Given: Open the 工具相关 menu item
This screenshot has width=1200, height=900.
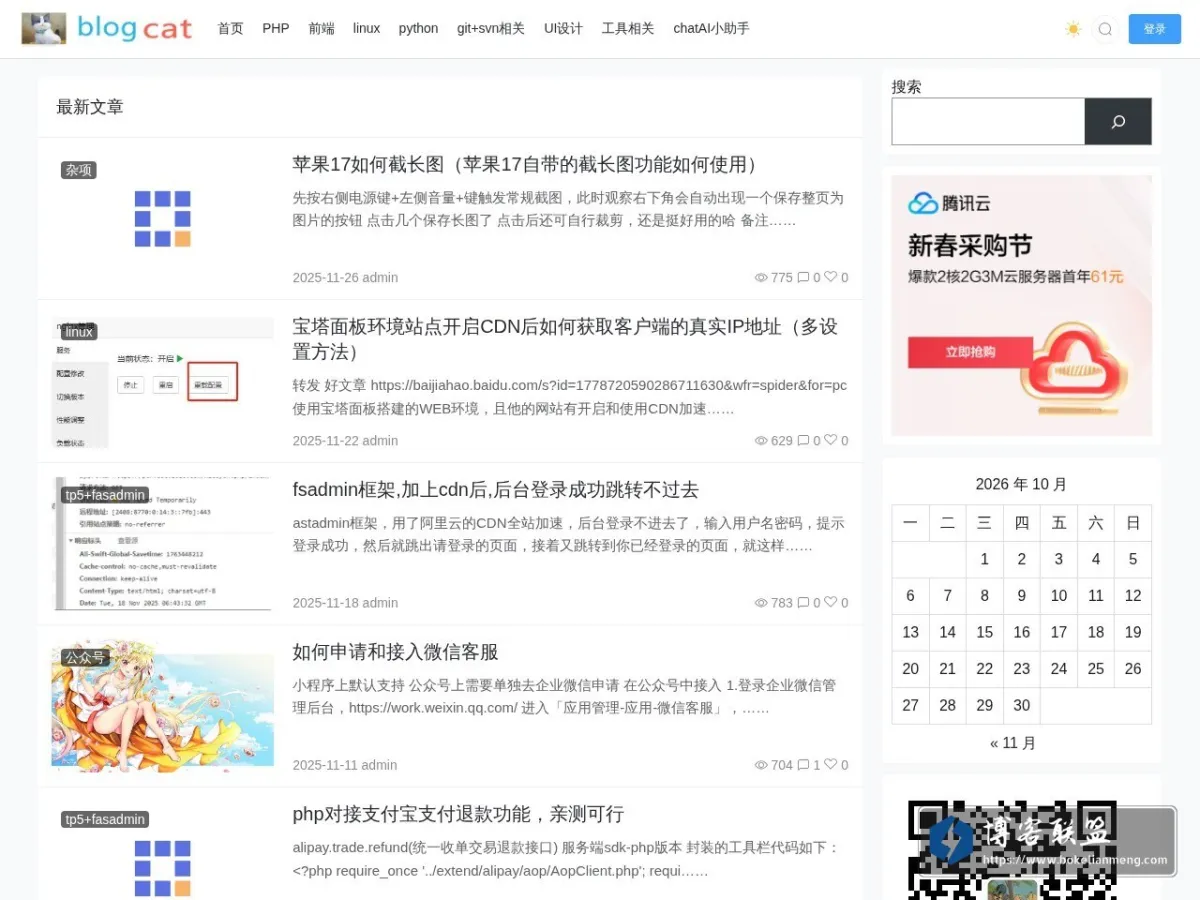Looking at the screenshot, I should 628,28.
